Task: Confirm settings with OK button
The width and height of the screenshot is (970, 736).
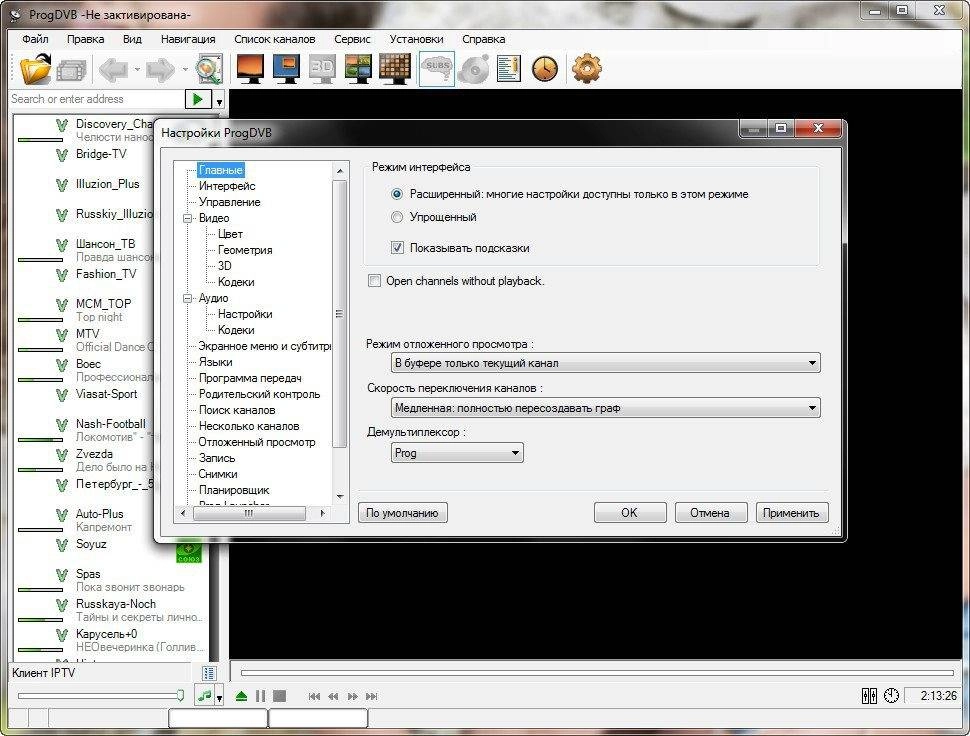Action: [630, 513]
